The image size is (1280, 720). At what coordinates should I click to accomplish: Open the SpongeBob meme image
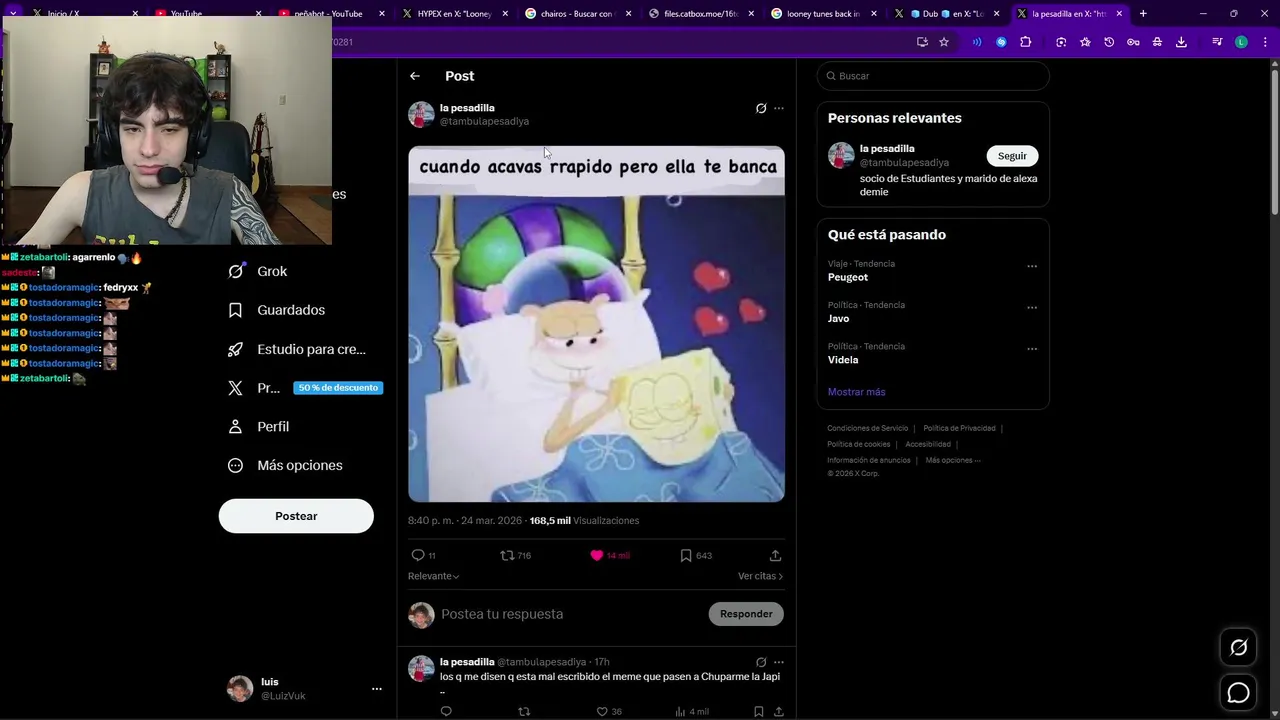tap(596, 324)
